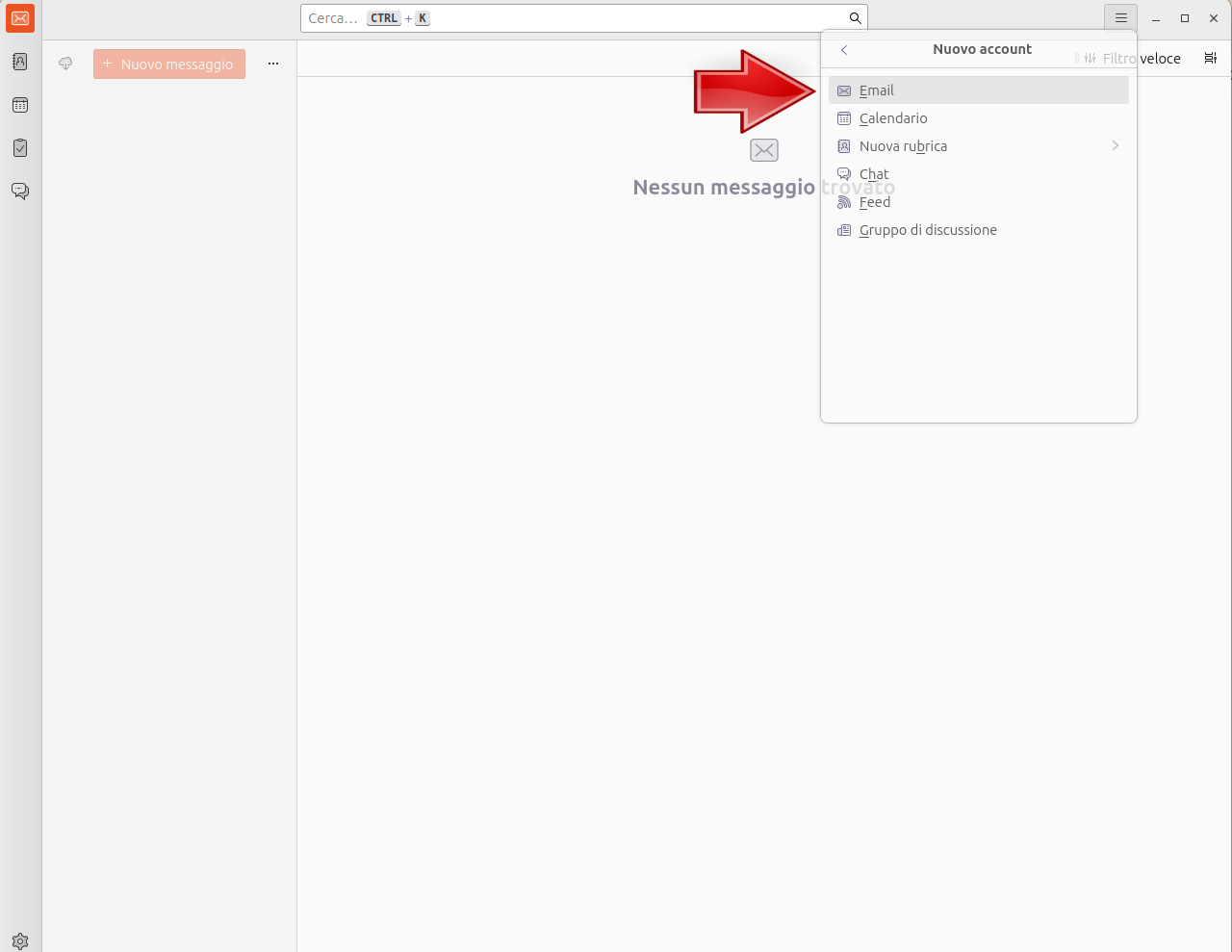Open the Tasks space
The image size is (1232, 952).
pos(20,148)
